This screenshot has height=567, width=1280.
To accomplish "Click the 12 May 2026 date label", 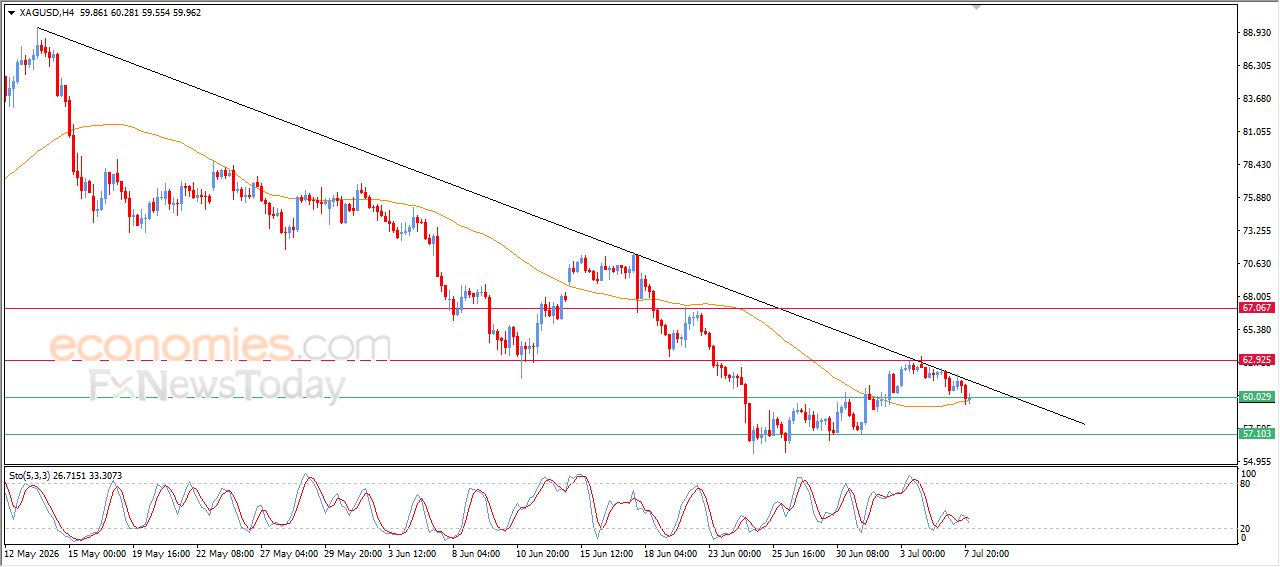I will point(31,552).
